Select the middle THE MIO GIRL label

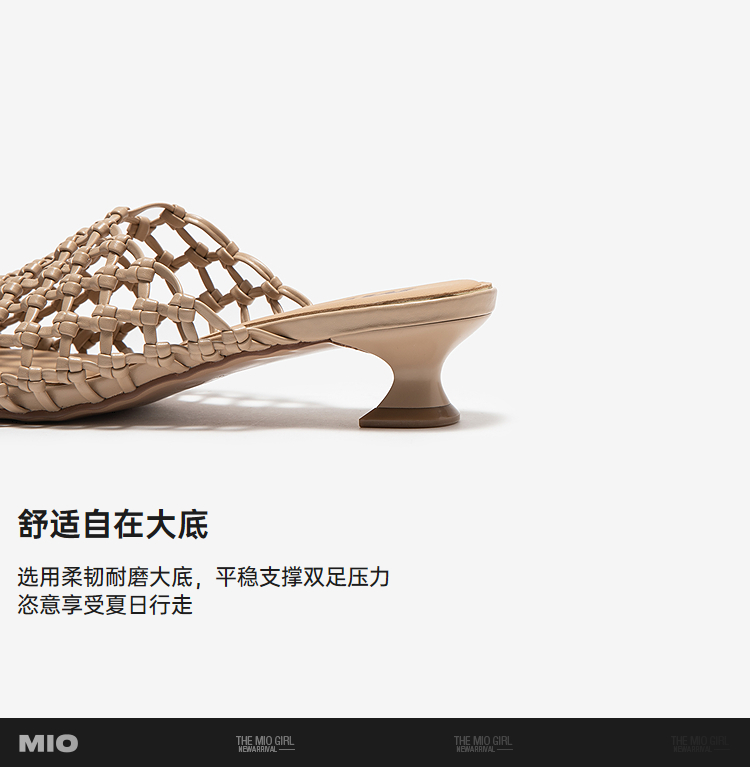482,741
